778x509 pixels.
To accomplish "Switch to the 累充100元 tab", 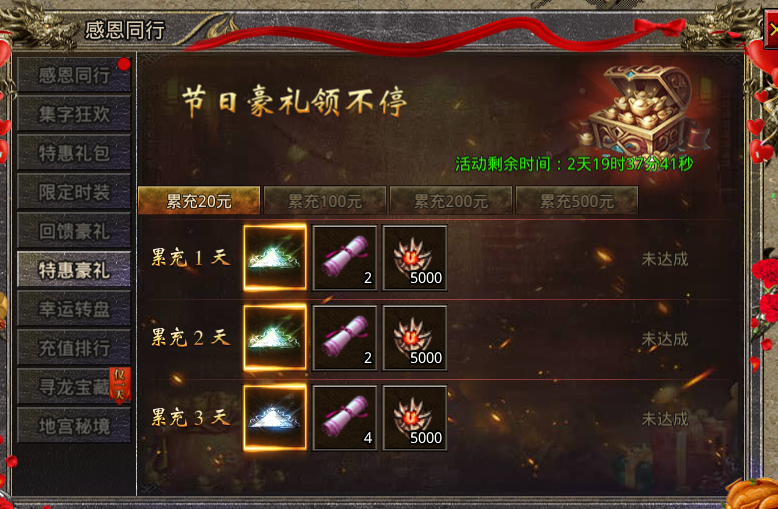I will (x=325, y=200).
